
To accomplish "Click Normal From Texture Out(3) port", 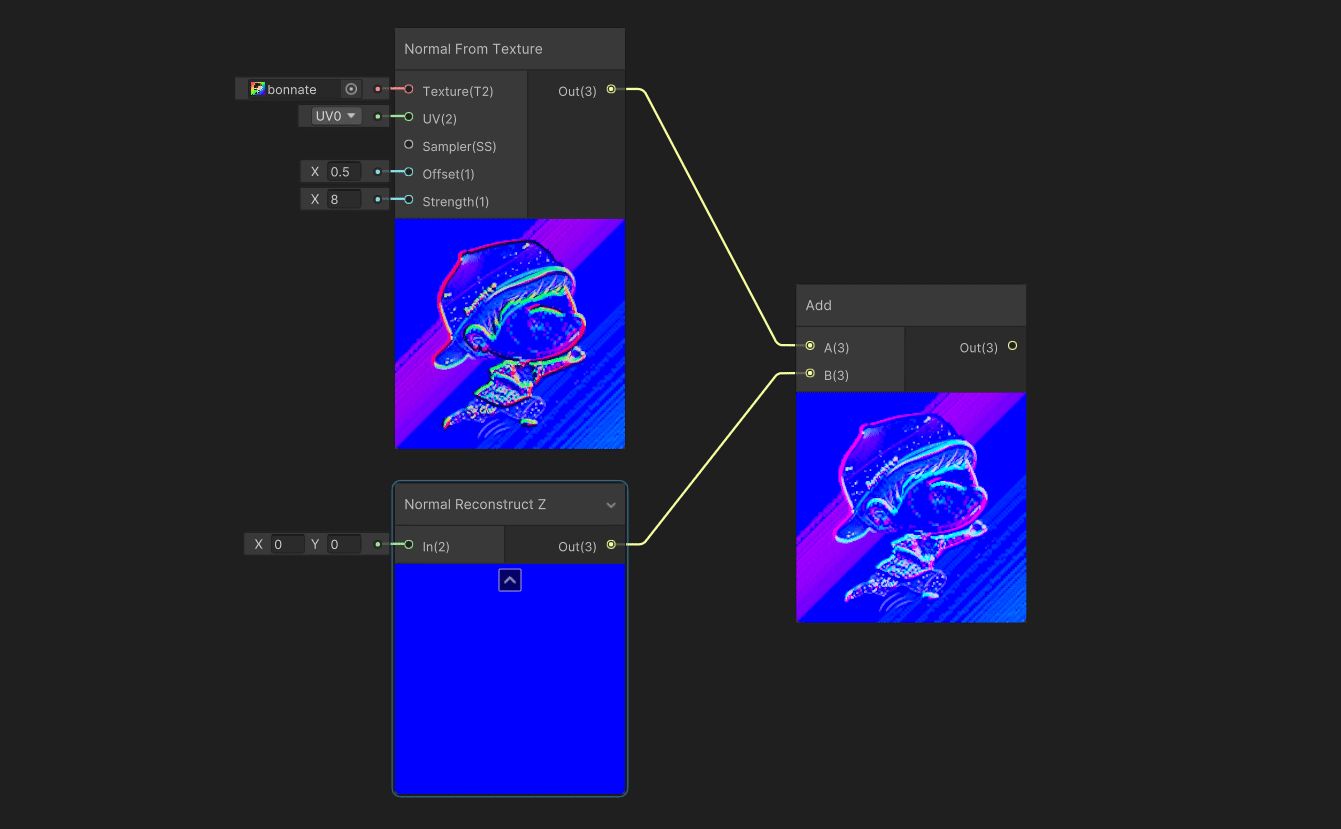I will coord(611,89).
